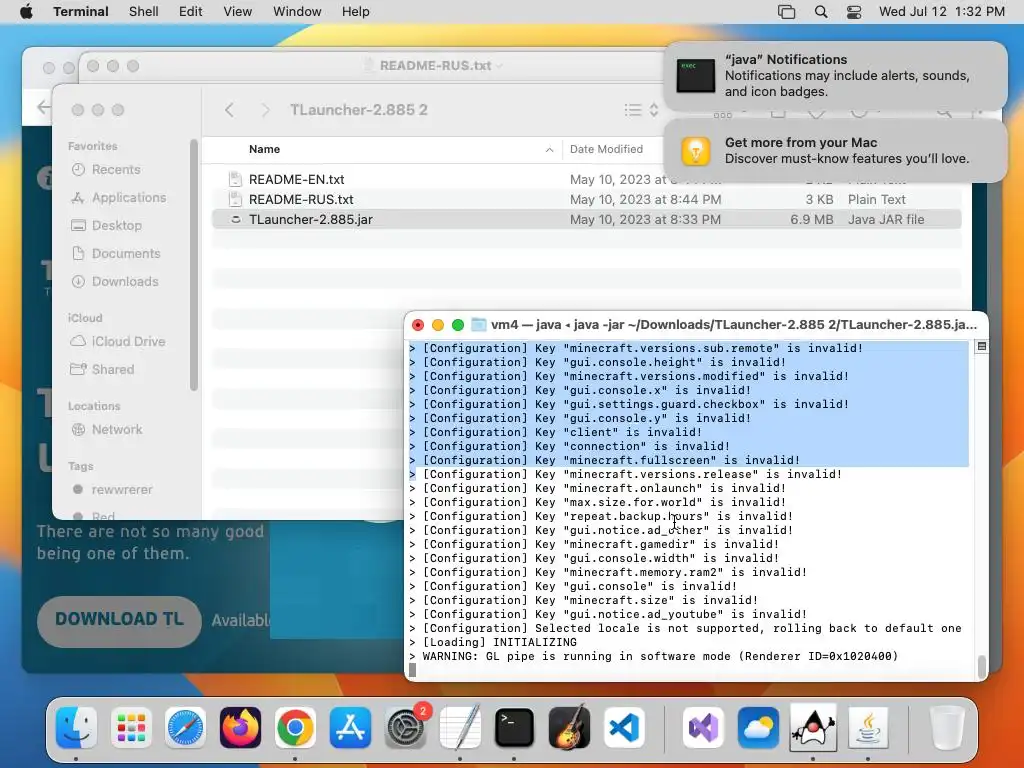1024x768 pixels.
Task: Open Desktop in Finder sidebar
Action: click(116, 225)
